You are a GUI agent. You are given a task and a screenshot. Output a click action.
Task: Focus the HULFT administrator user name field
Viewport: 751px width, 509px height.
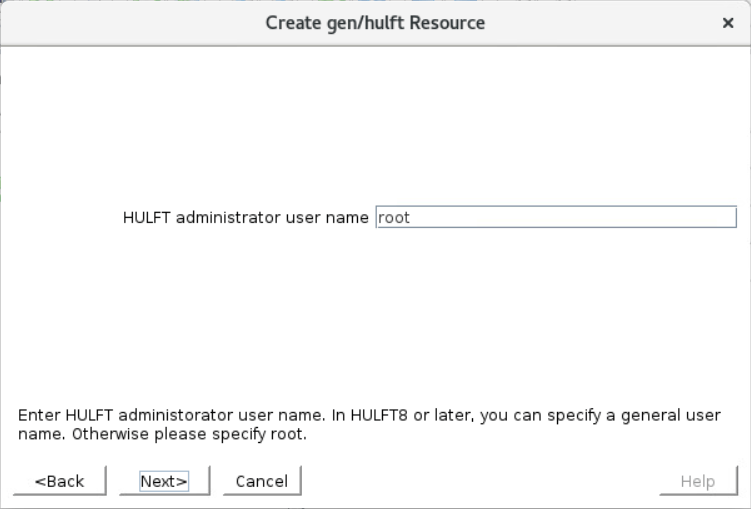556,217
